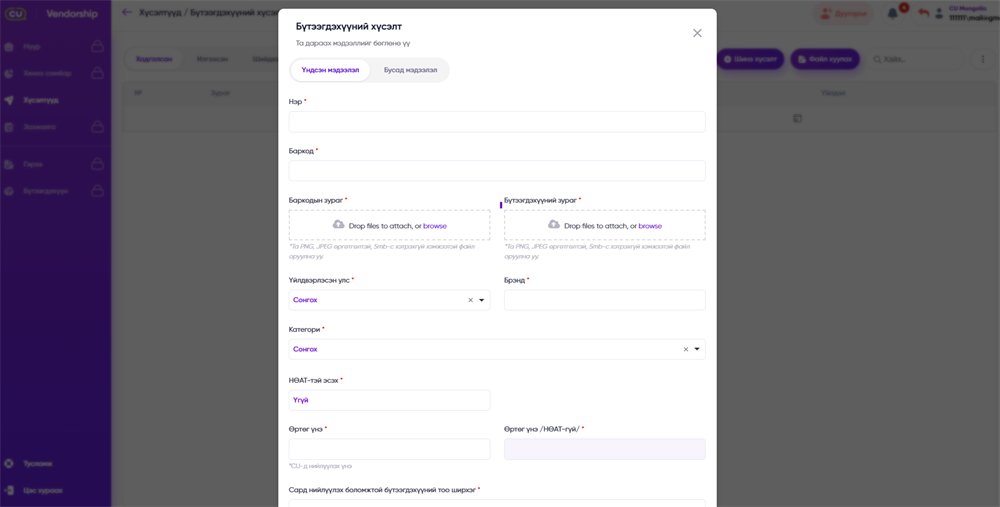Open Нүүр home icon in sidebar
This screenshot has width=1000, height=507.
pos(9,47)
